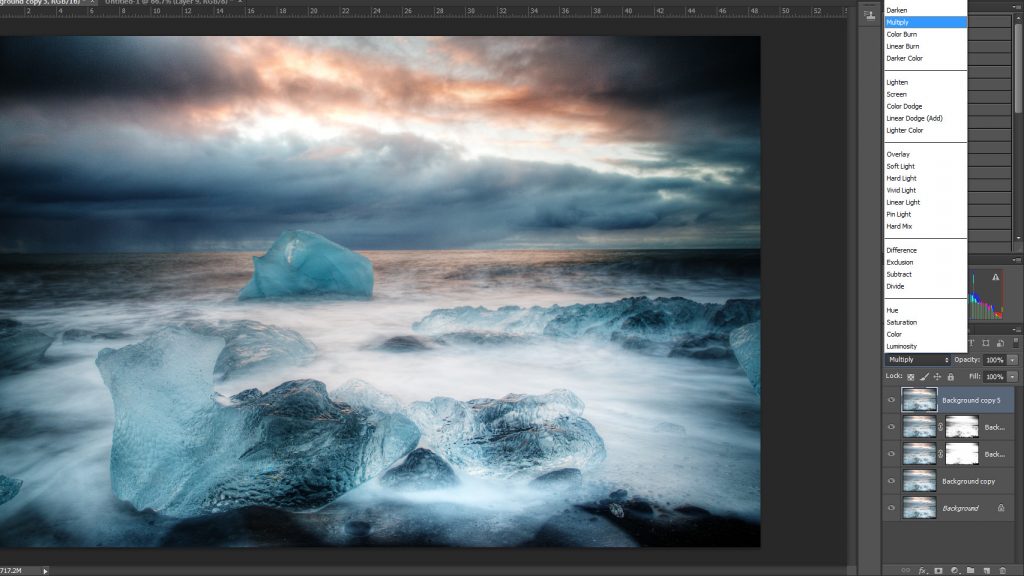Lock all with the padlock icon
The height and width of the screenshot is (576, 1024).
coord(951,377)
